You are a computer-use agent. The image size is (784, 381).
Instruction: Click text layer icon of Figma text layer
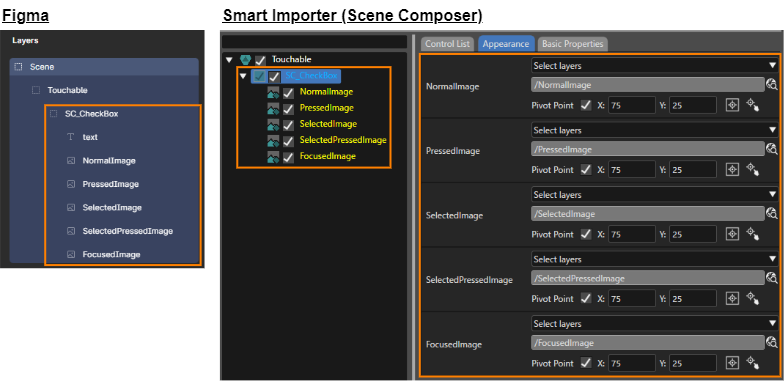(71, 137)
